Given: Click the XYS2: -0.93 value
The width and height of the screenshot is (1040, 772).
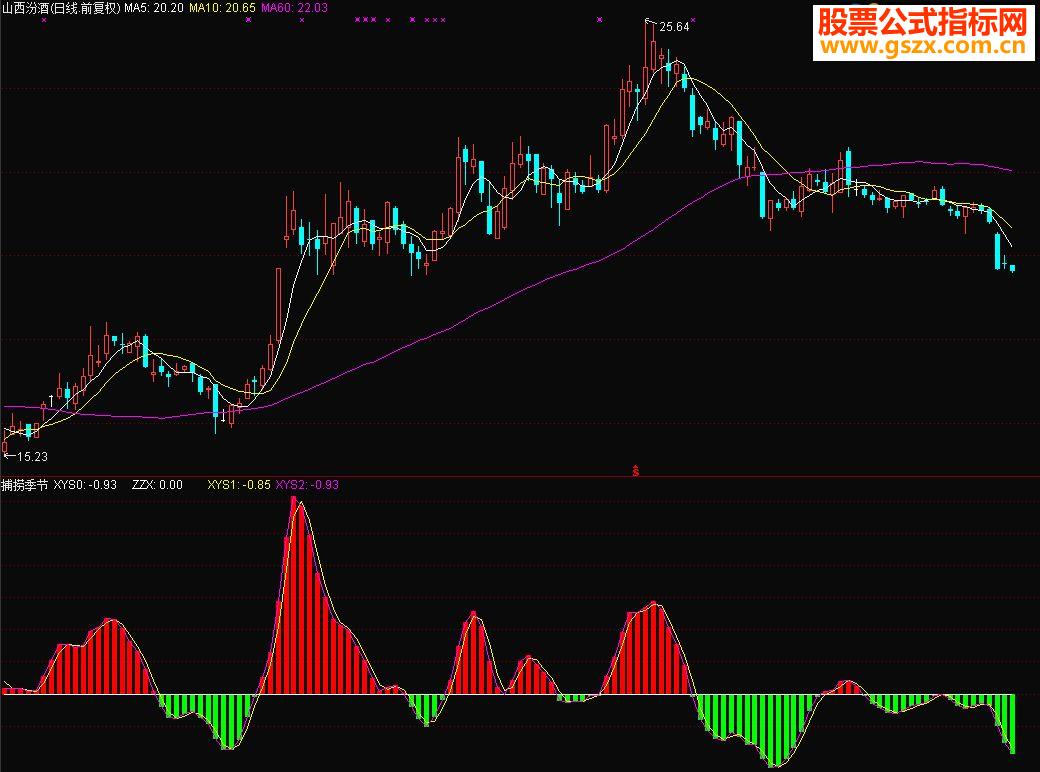Looking at the screenshot, I should (x=307, y=485).
